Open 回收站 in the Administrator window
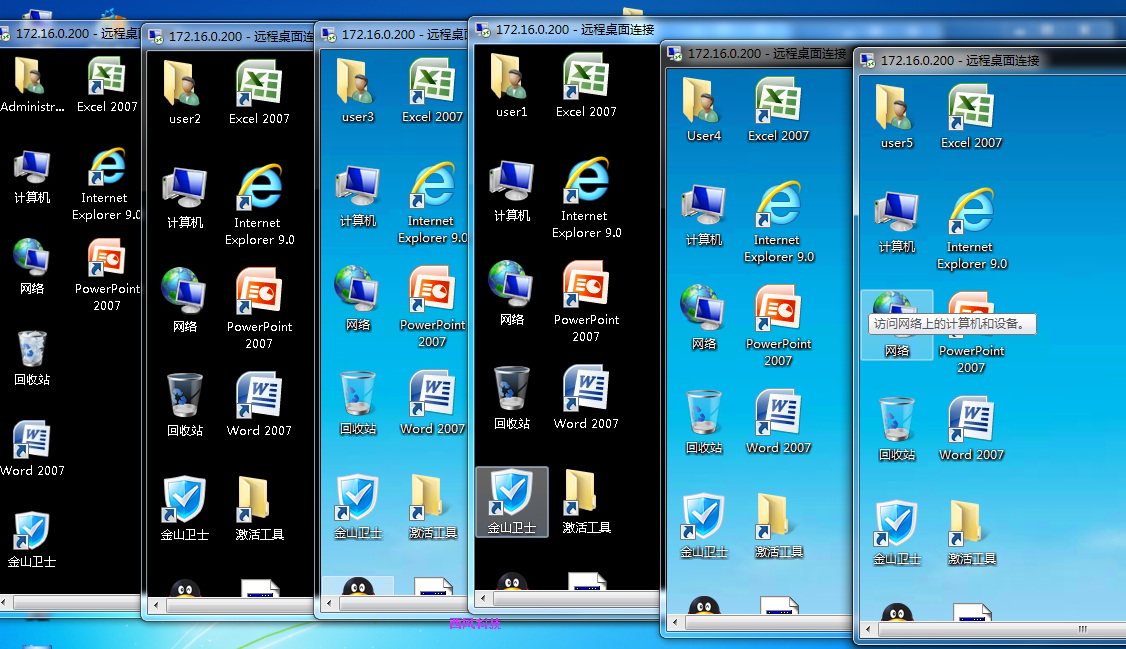This screenshot has height=649, width=1126. point(32,358)
